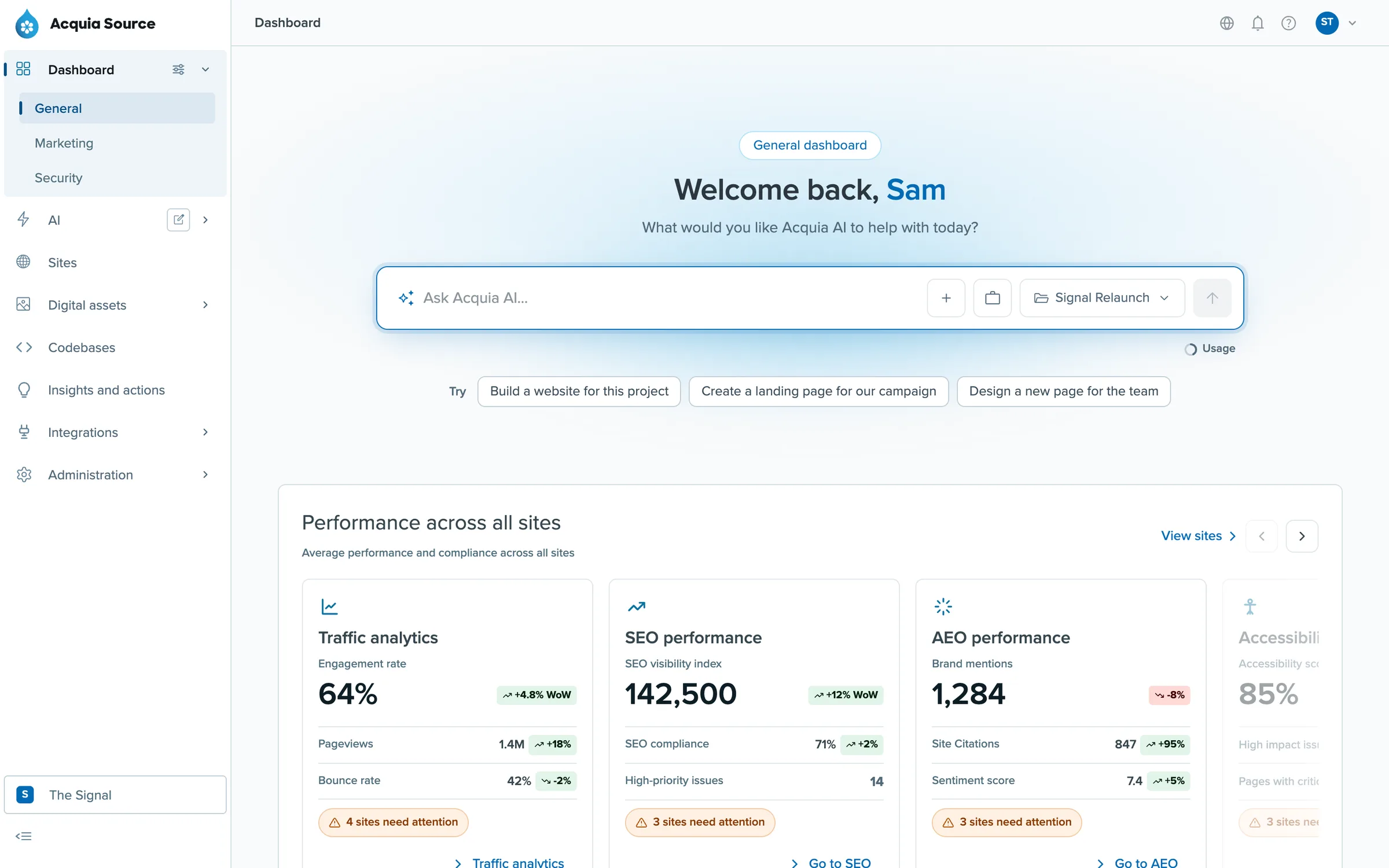This screenshot has width=1389, height=868.
Task: Select General dashboard sub-item
Action: 117,108
